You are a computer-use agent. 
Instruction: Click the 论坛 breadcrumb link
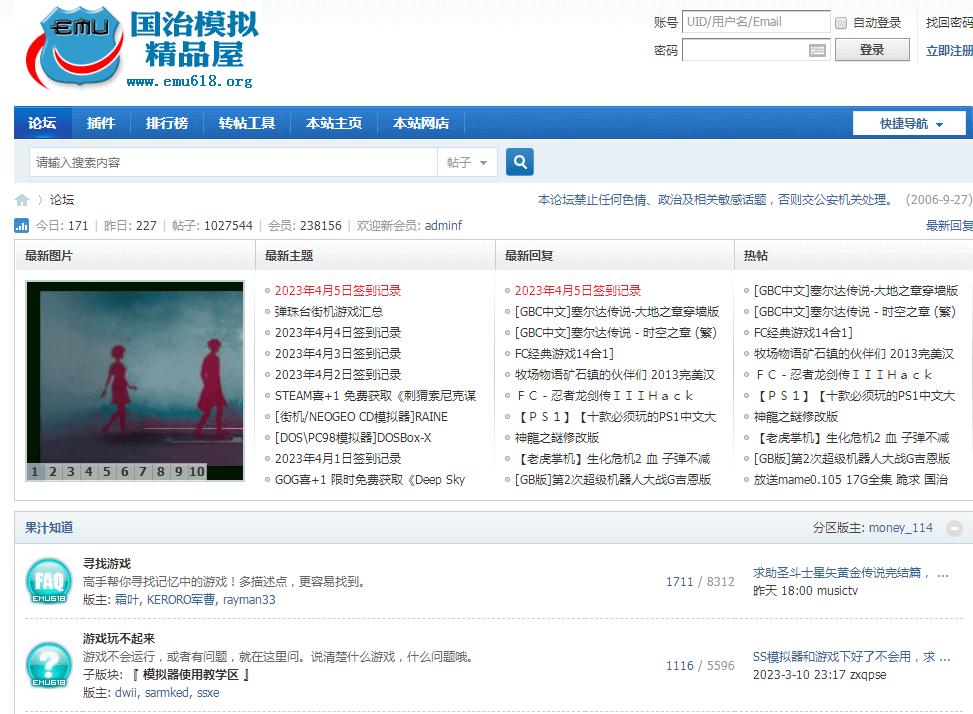pyautogui.click(x=62, y=200)
